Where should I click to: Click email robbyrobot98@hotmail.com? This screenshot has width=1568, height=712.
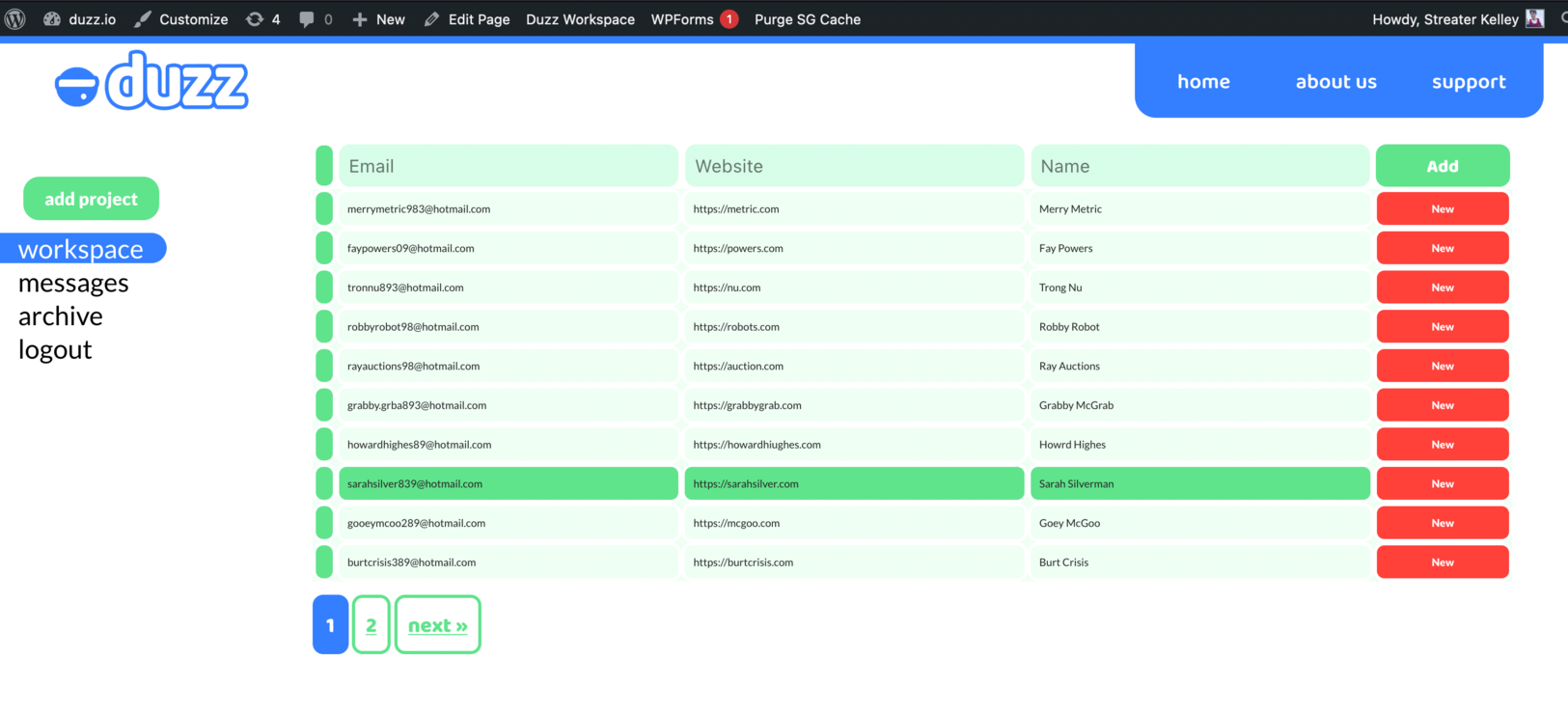click(x=413, y=326)
